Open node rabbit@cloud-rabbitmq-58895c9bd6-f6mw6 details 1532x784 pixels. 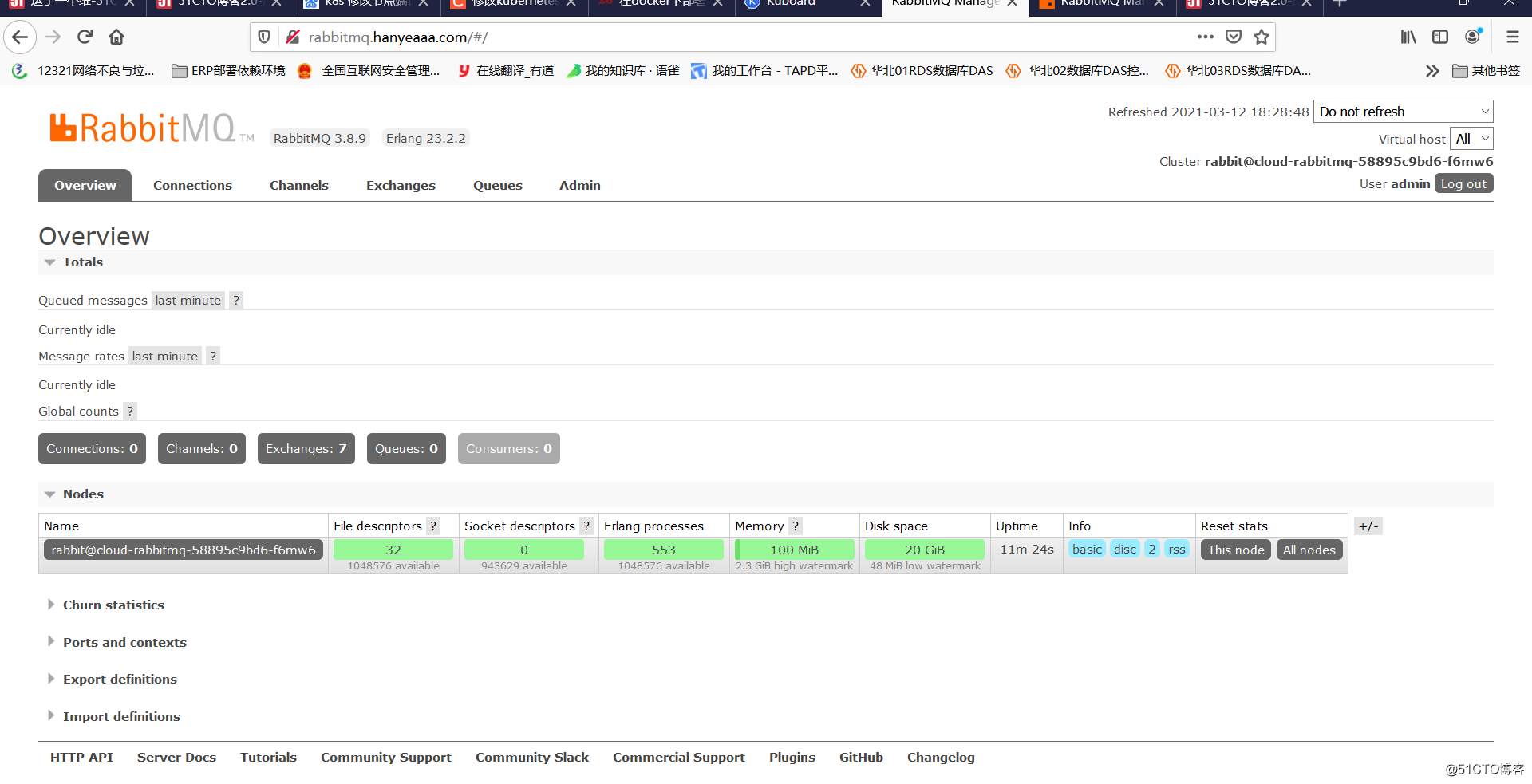(184, 550)
